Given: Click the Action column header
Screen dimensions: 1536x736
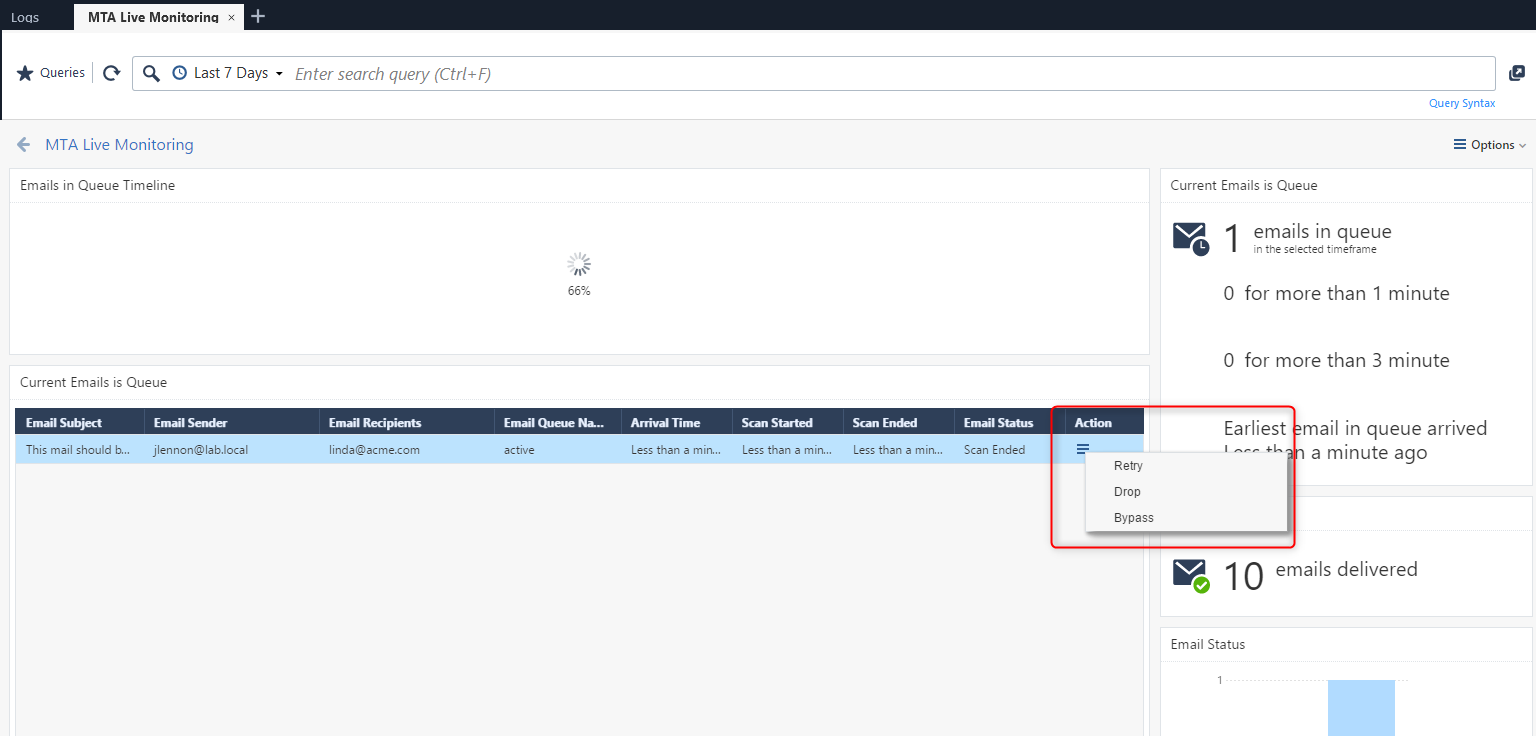Looking at the screenshot, I should point(1105,422).
